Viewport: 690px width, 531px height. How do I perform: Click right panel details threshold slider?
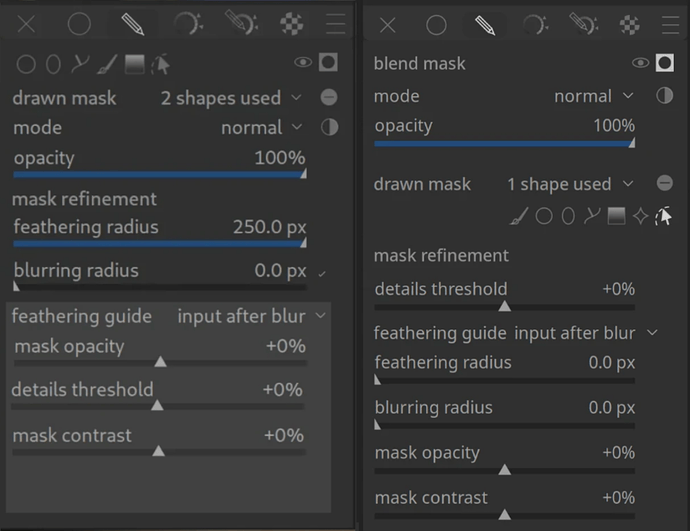click(x=504, y=305)
